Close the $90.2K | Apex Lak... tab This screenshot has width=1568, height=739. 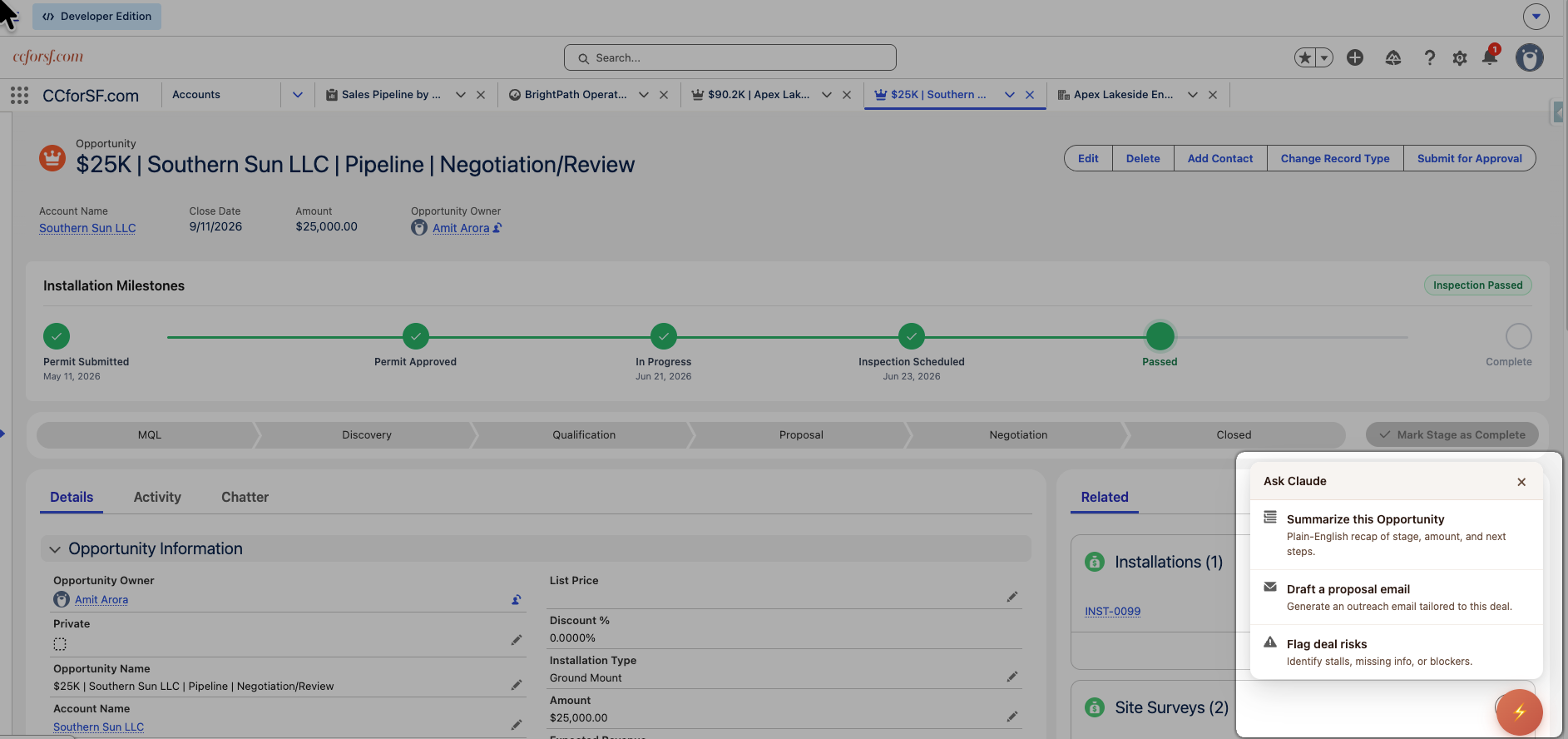click(x=847, y=95)
